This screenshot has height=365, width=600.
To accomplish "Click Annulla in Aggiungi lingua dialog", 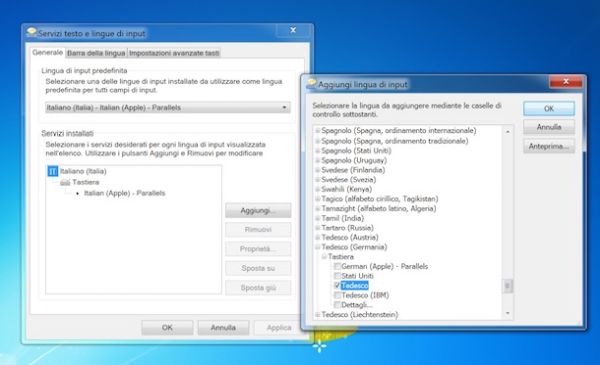I will 549,127.
